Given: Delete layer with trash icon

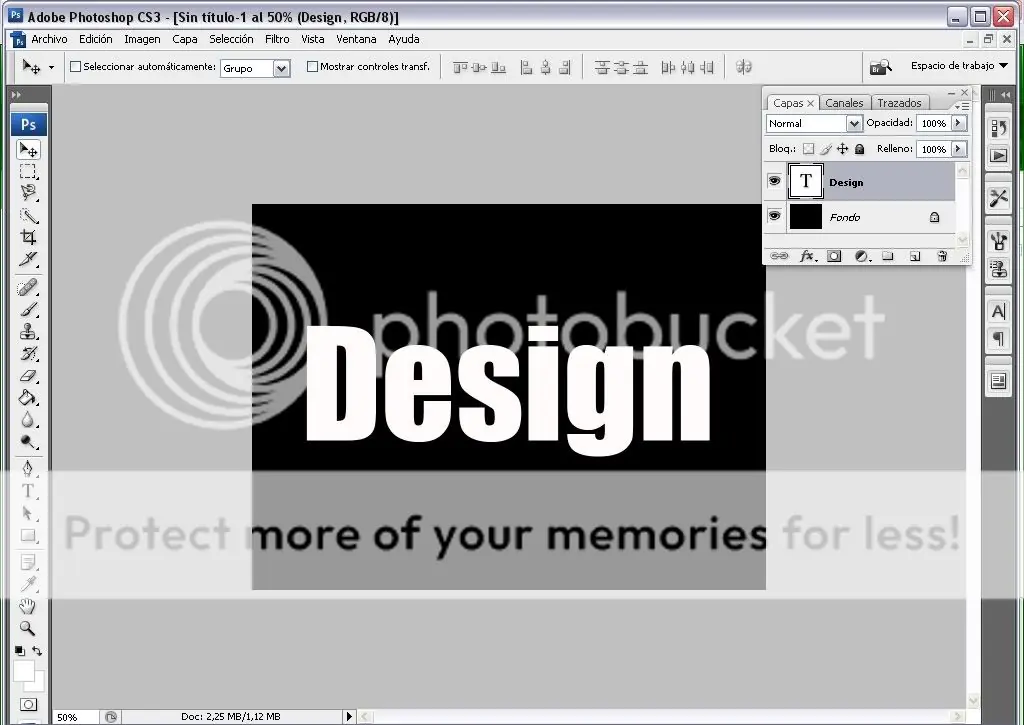Looking at the screenshot, I should (942, 257).
